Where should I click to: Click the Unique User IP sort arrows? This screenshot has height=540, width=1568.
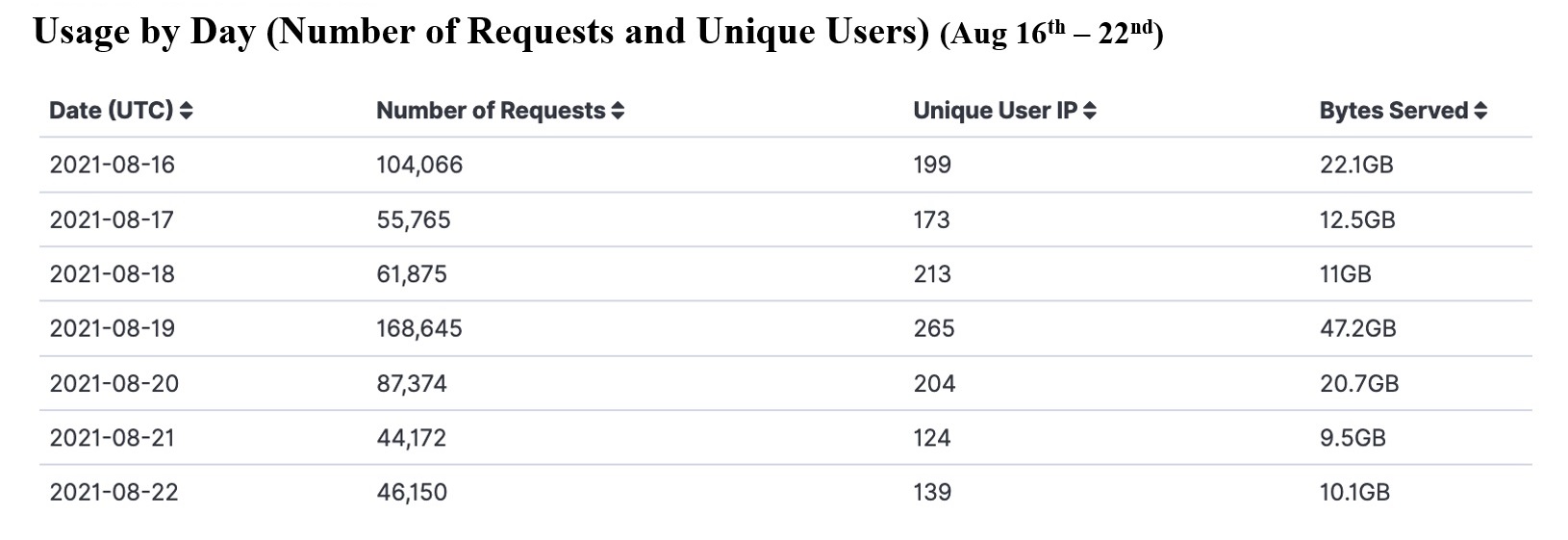[1089, 112]
